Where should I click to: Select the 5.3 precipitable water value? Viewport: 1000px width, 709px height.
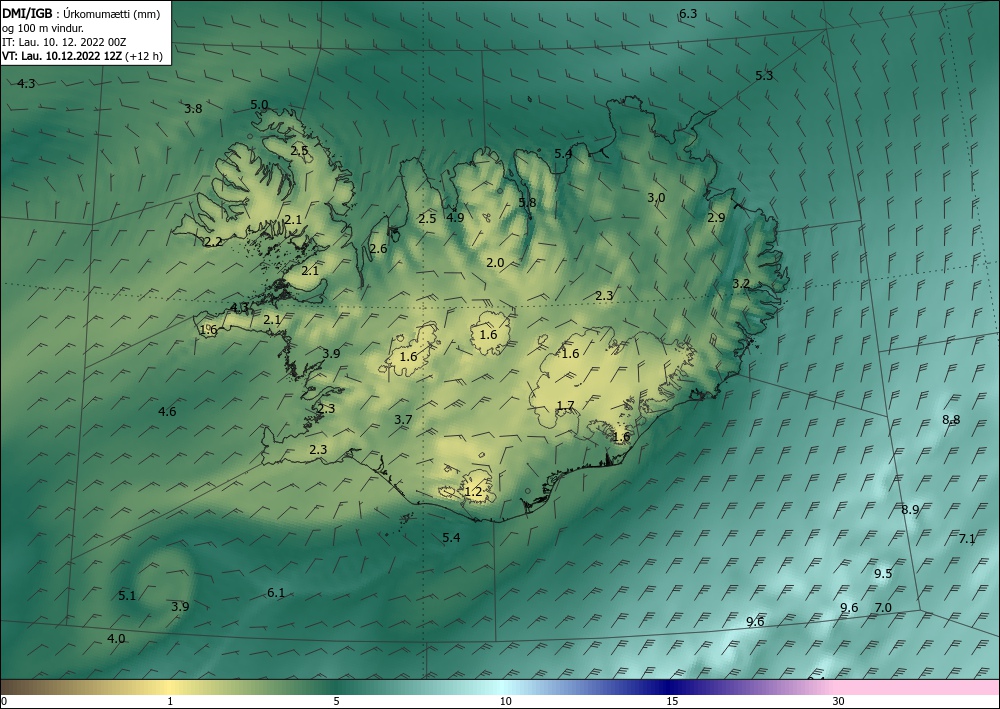[764, 76]
